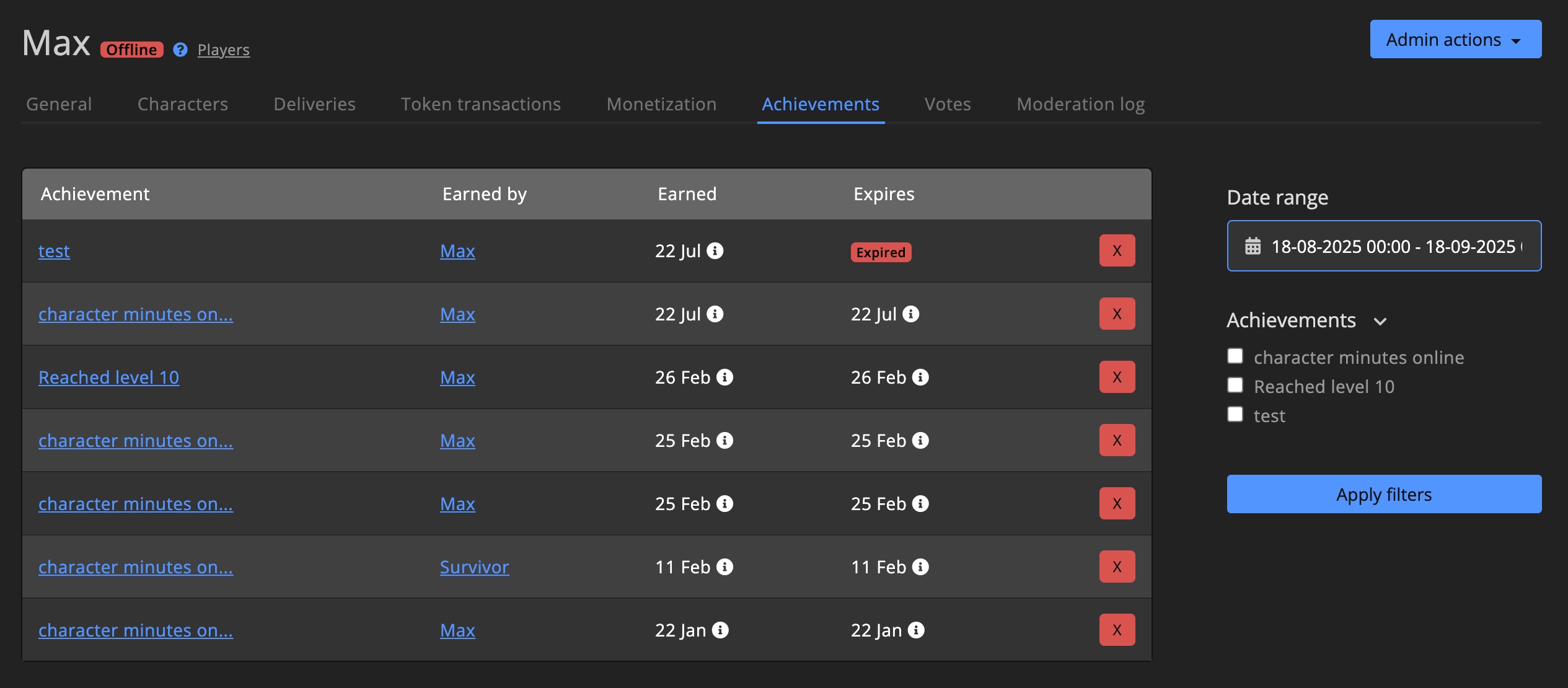Image resolution: width=1568 pixels, height=688 pixels.
Task: Switch to the Characters tab
Action: coord(183,104)
